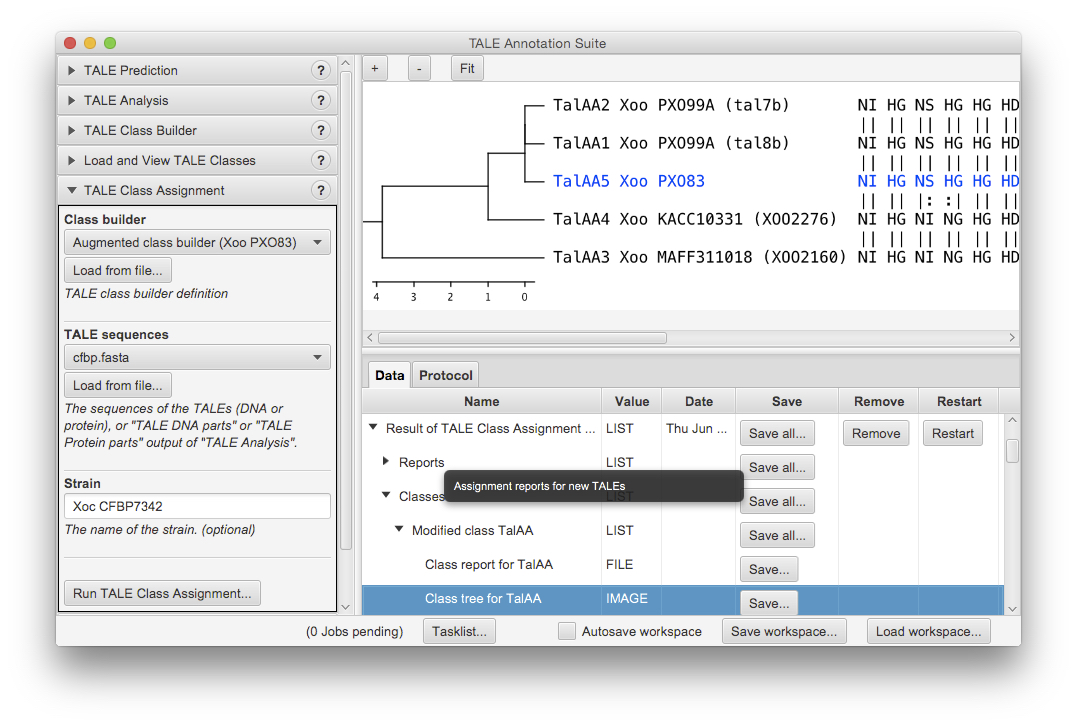This screenshot has width=1077, height=726.
Task: Click the Strain text field
Action: [x=197, y=506]
